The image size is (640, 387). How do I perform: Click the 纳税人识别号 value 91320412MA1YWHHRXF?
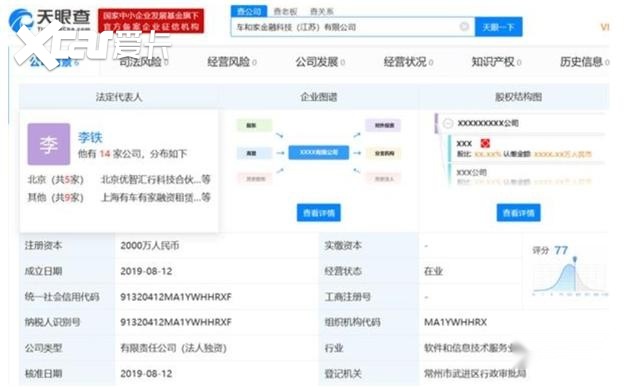tap(176, 322)
